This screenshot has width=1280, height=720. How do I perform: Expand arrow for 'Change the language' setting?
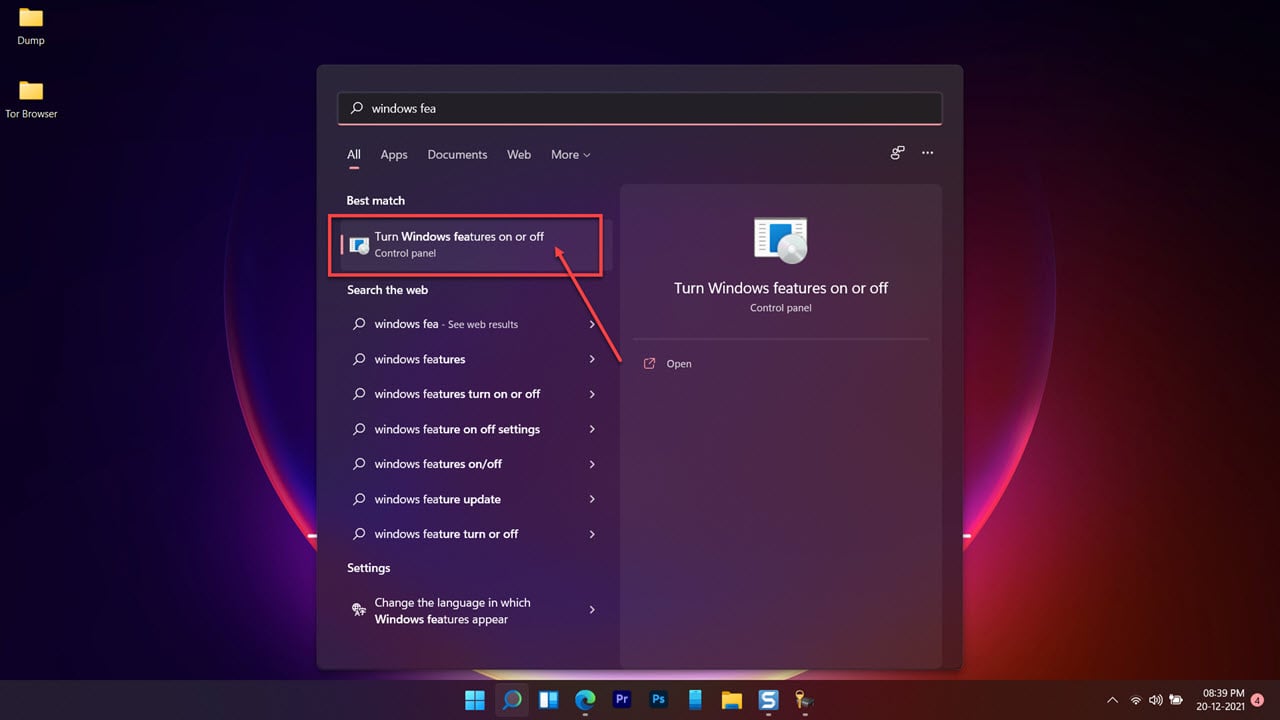[592, 610]
